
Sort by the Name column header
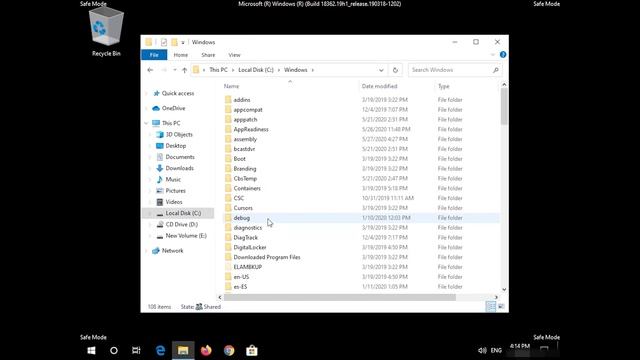tap(231, 86)
